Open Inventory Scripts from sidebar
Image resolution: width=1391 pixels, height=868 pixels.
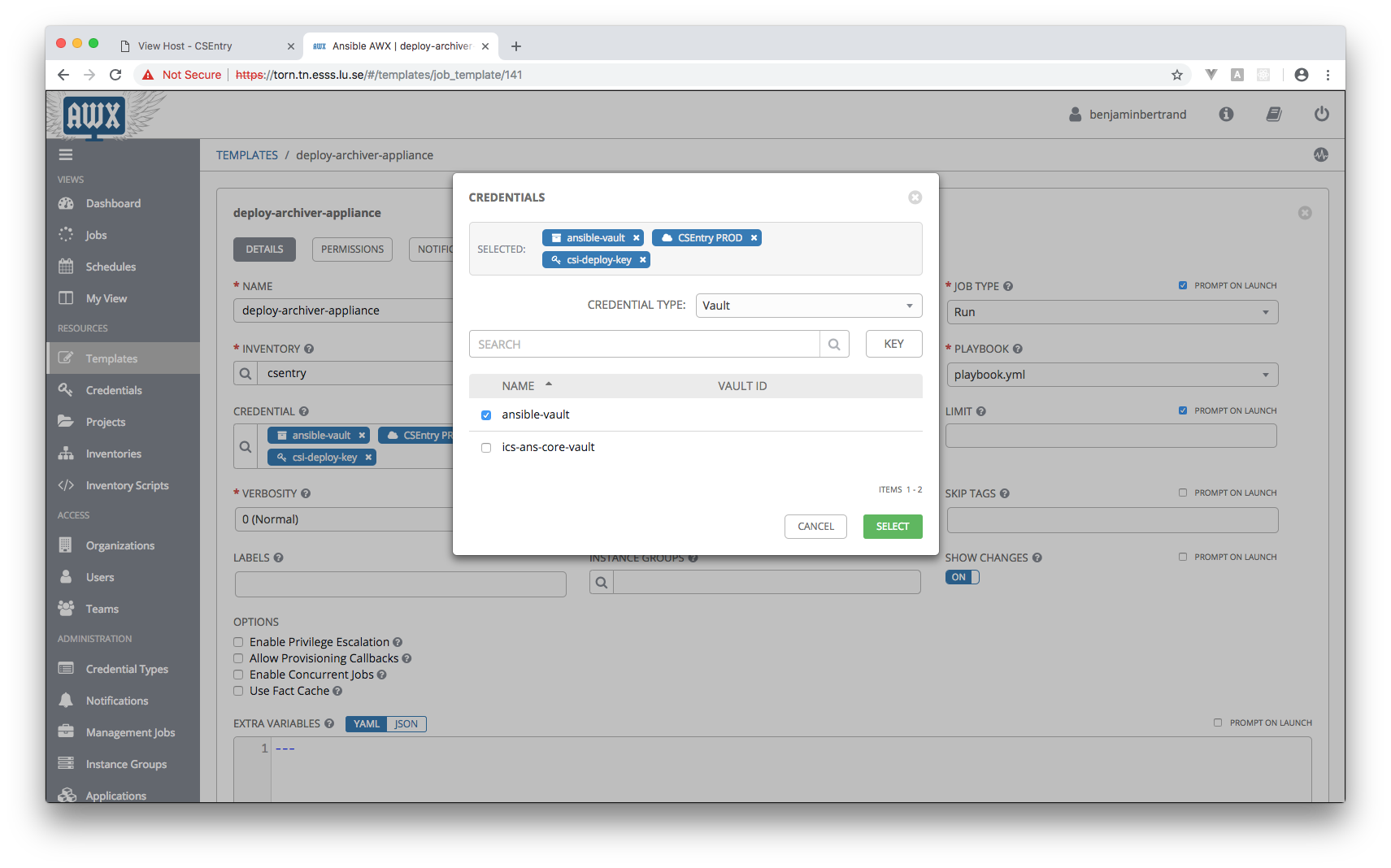point(127,485)
